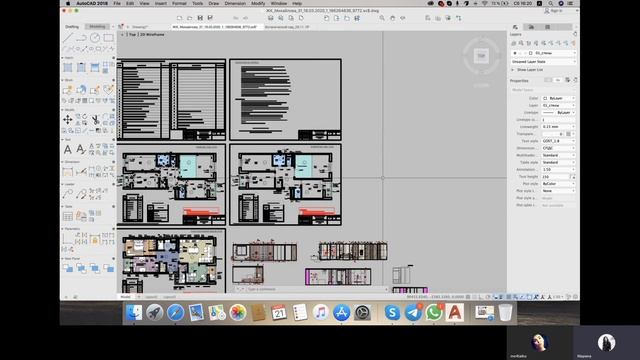Open WhatsApp from the Dock

434,313
